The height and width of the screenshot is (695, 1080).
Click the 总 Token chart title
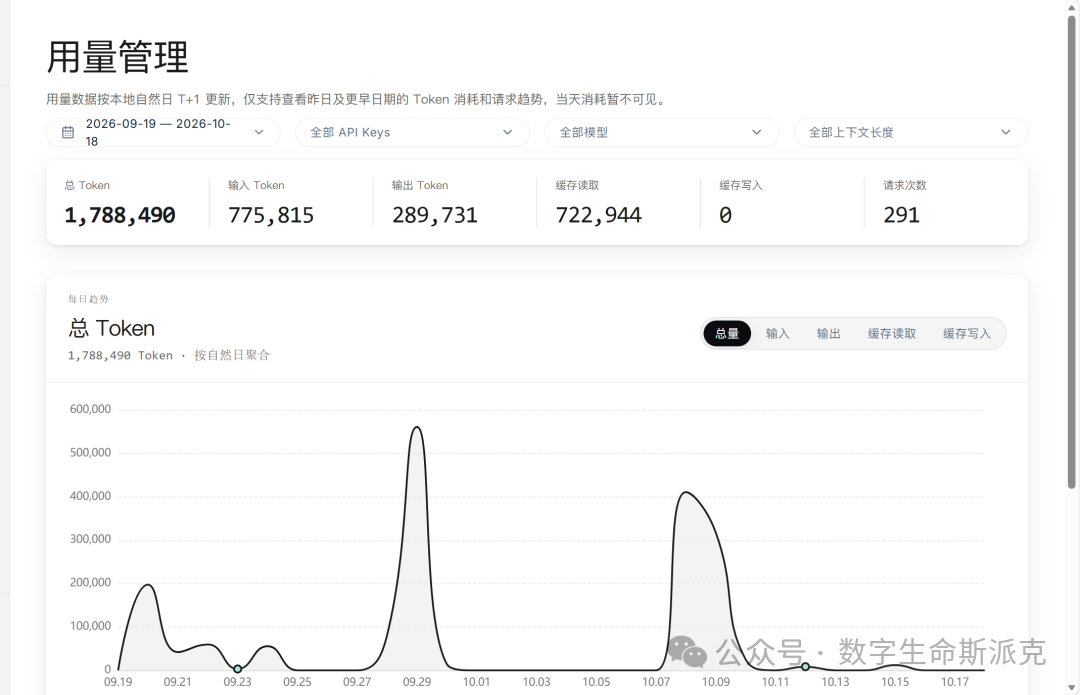[112, 329]
